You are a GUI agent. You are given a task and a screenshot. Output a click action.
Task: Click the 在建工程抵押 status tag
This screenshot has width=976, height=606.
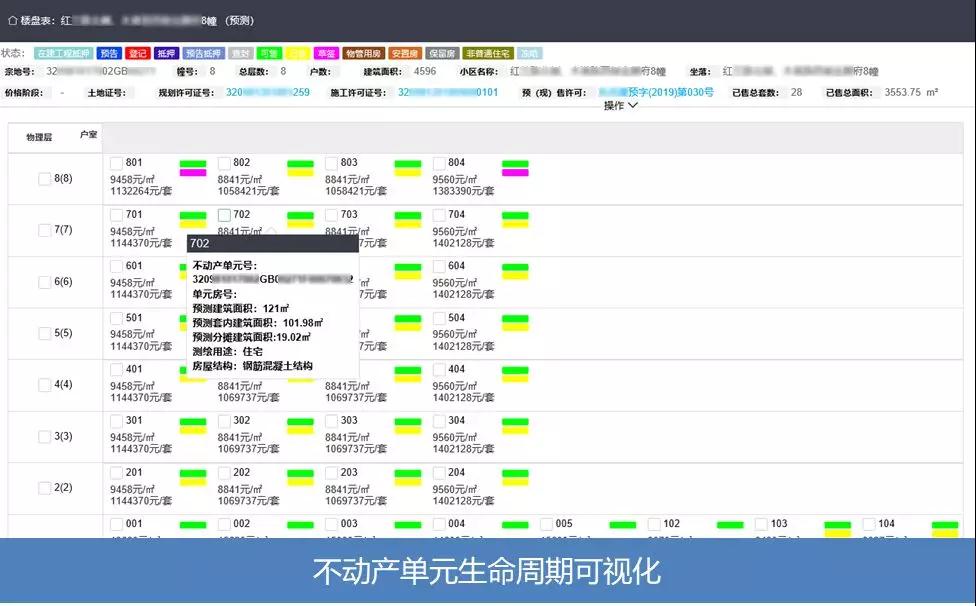64,53
